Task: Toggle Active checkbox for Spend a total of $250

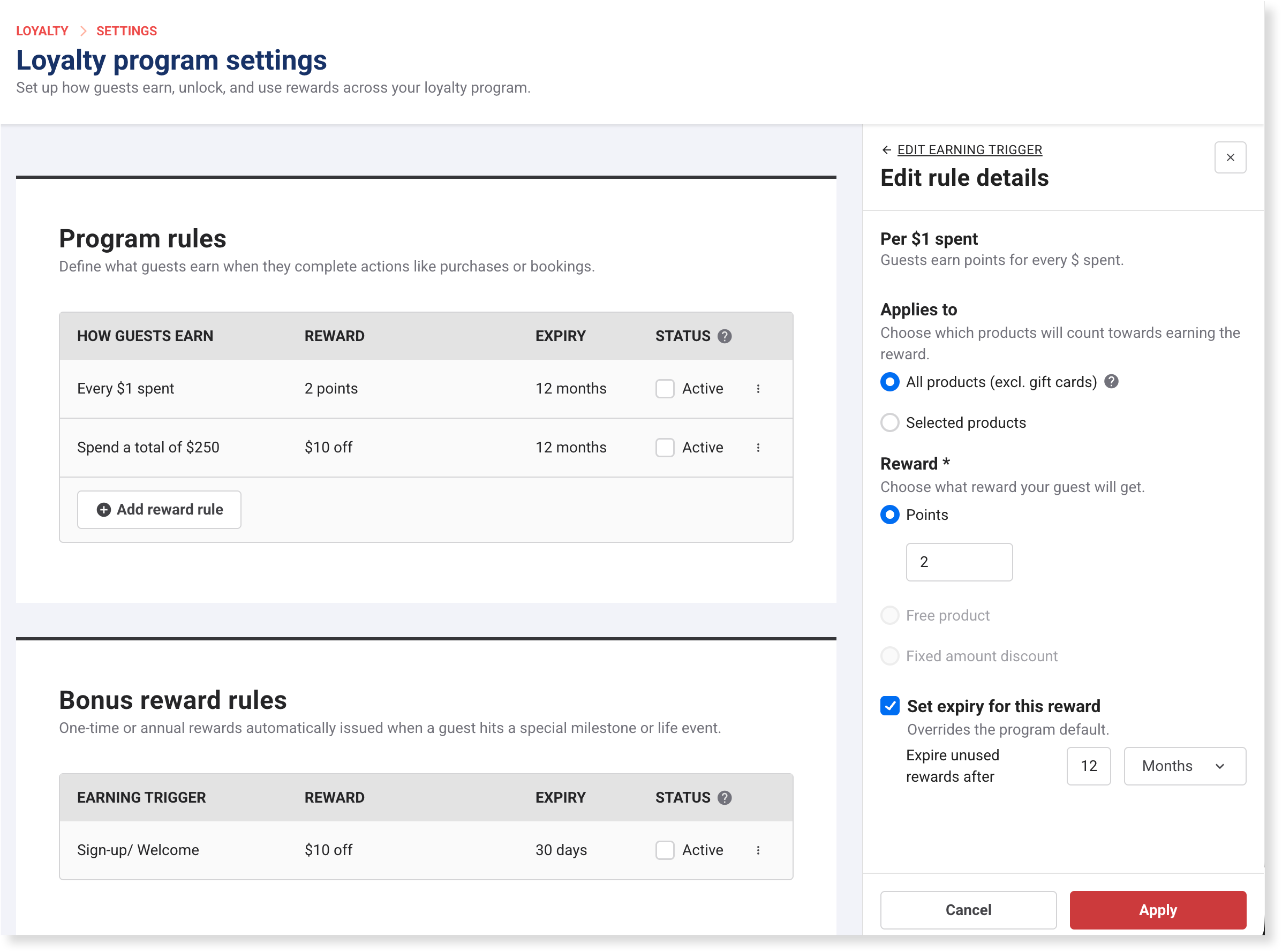Action: (665, 448)
